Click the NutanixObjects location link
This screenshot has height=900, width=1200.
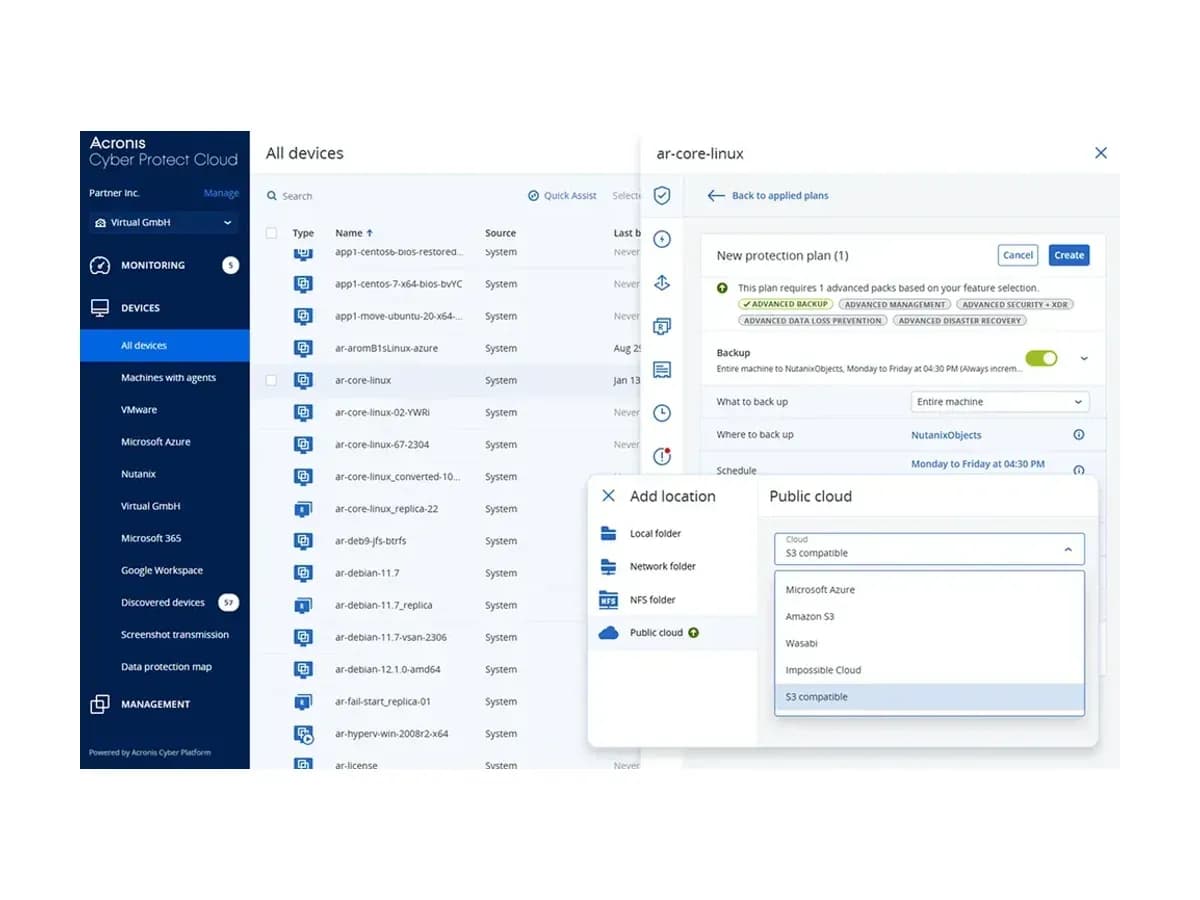pyautogui.click(x=946, y=435)
